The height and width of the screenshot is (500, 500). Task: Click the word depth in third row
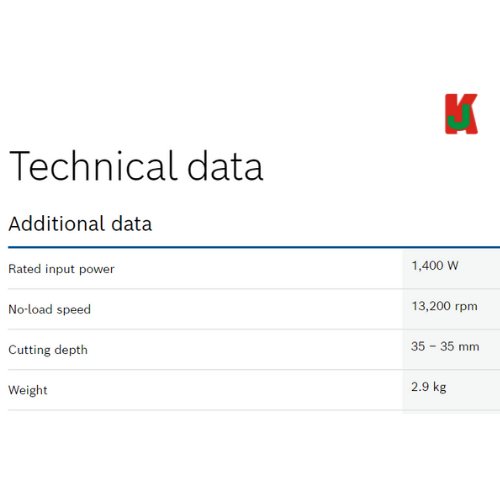71,350
